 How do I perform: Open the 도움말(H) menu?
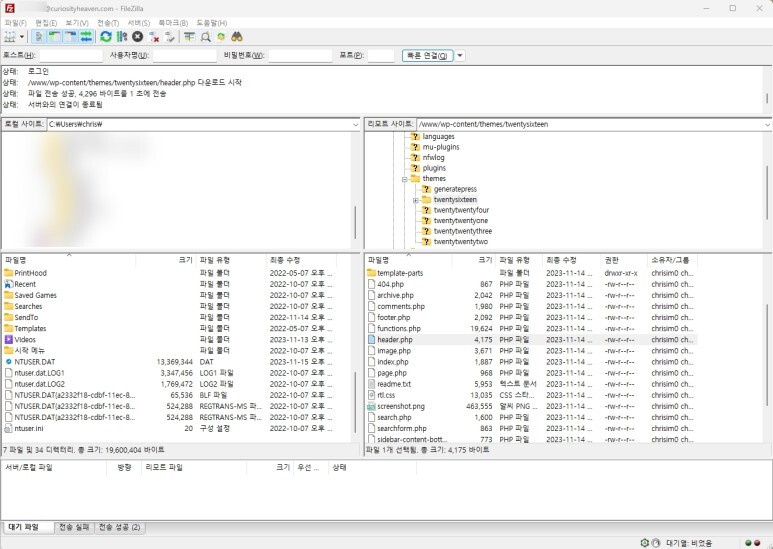click(211, 23)
